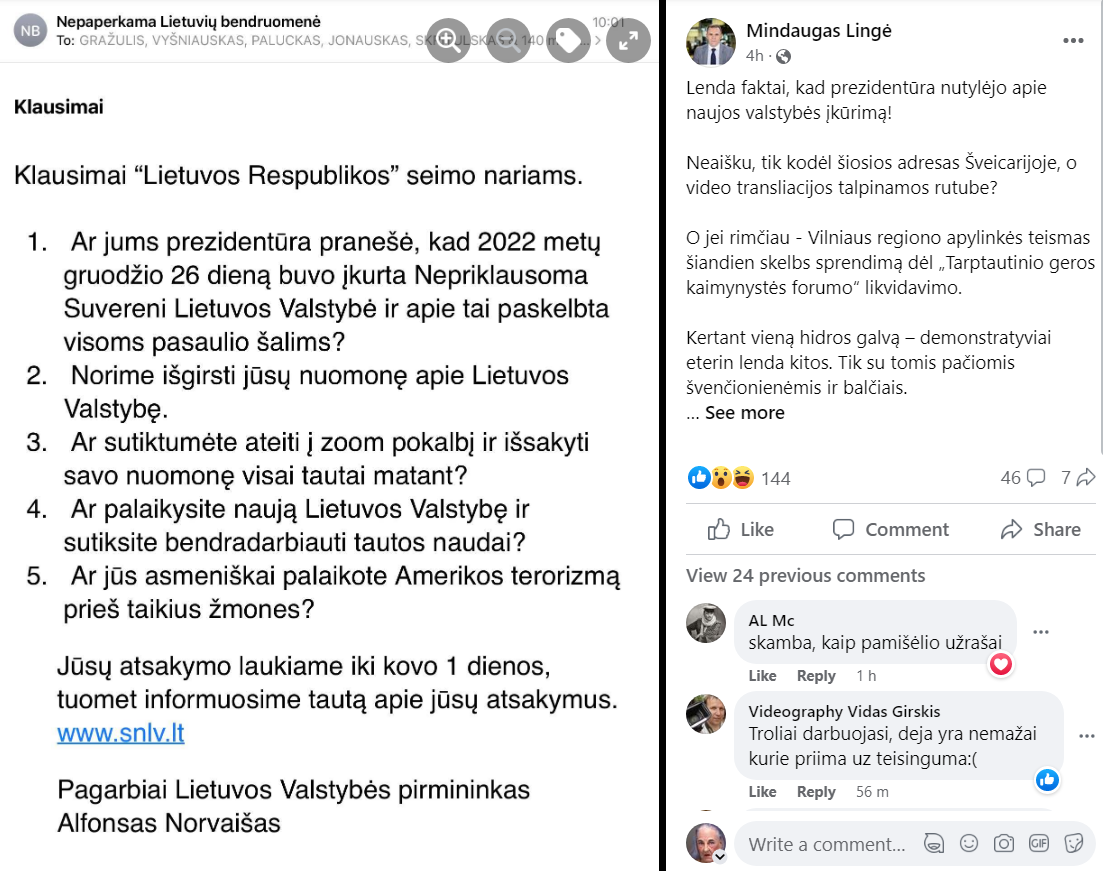This screenshot has width=1103, height=871.
Task: Open post options three-dot menu
Action: click(1073, 41)
